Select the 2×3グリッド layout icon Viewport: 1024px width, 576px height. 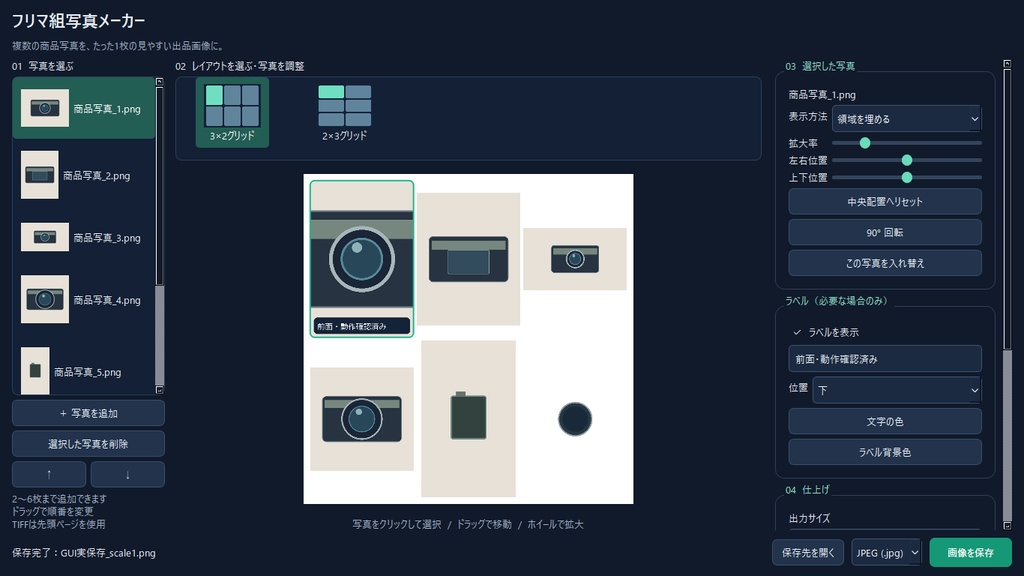344,112
